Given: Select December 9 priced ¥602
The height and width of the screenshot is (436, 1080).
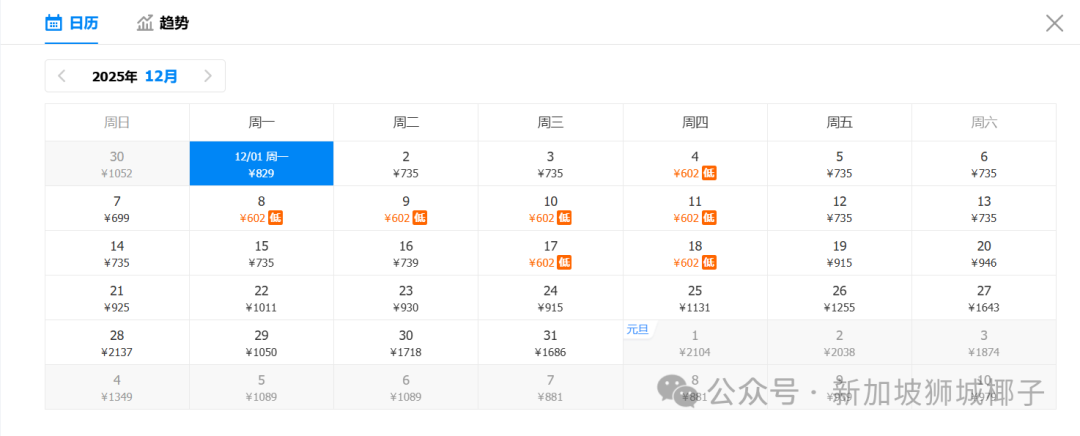Looking at the screenshot, I should [405, 209].
